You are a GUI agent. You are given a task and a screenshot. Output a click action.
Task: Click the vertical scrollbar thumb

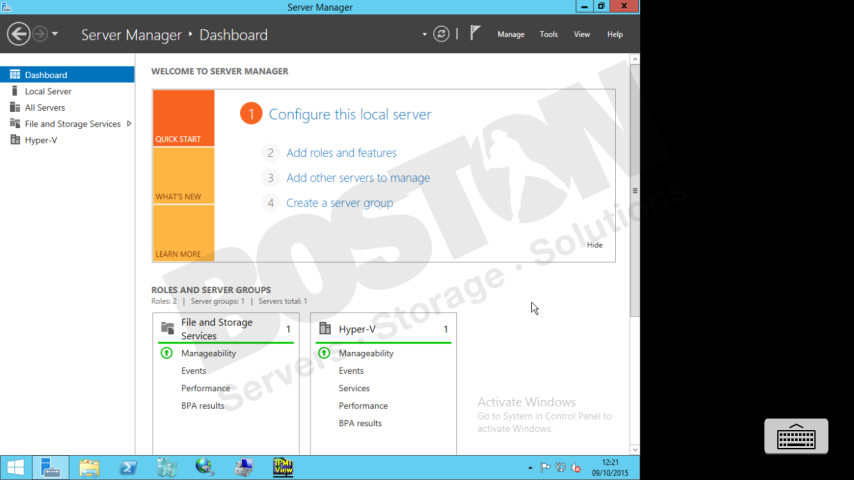coord(635,190)
